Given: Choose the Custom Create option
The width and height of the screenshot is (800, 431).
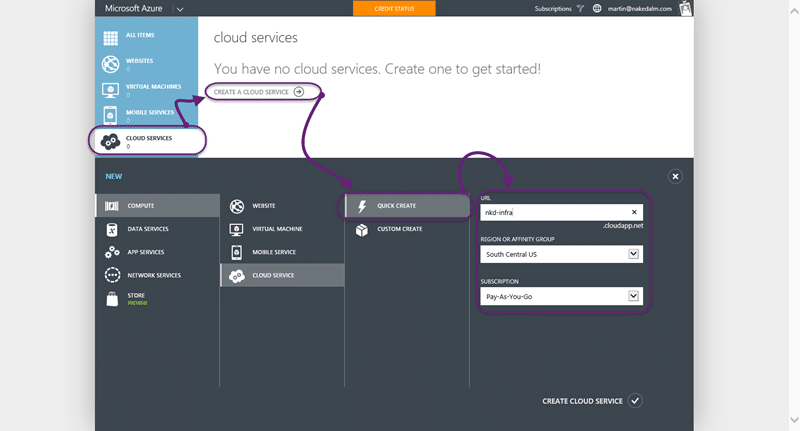Looking at the screenshot, I should pyautogui.click(x=407, y=230).
